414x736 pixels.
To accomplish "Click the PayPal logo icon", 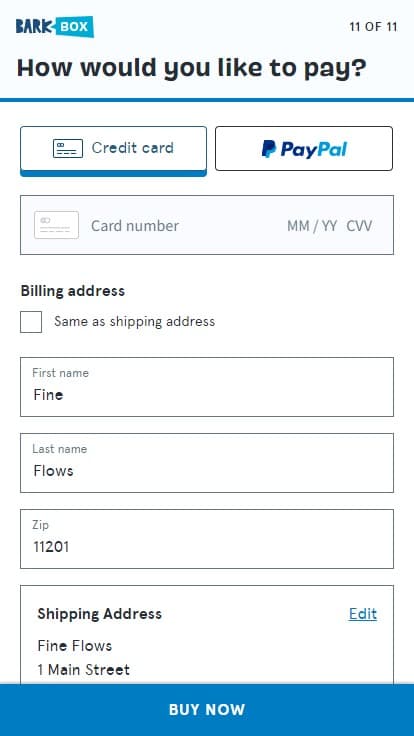I will (269, 149).
